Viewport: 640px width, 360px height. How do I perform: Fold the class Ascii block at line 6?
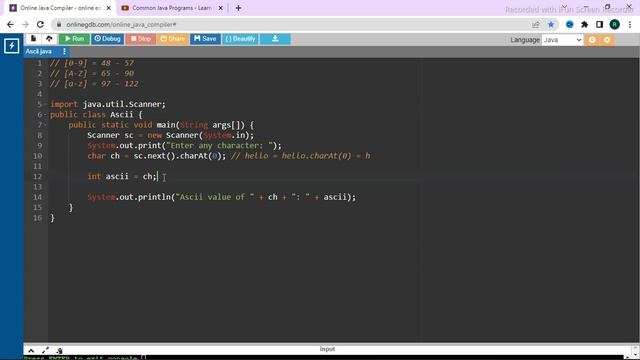click(45, 115)
